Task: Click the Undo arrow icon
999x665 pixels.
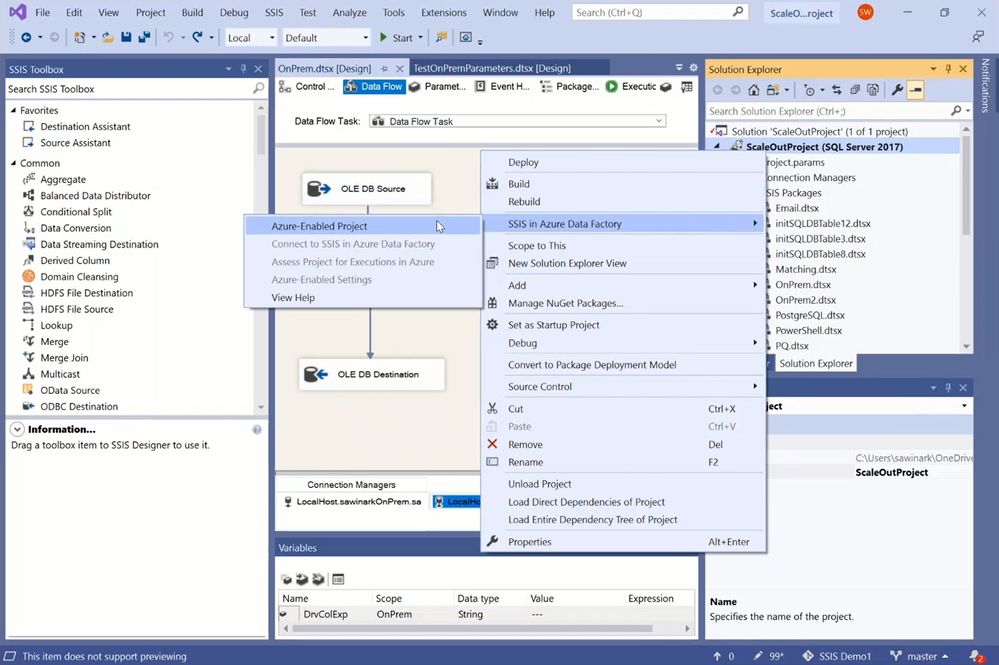Action: tap(168, 38)
